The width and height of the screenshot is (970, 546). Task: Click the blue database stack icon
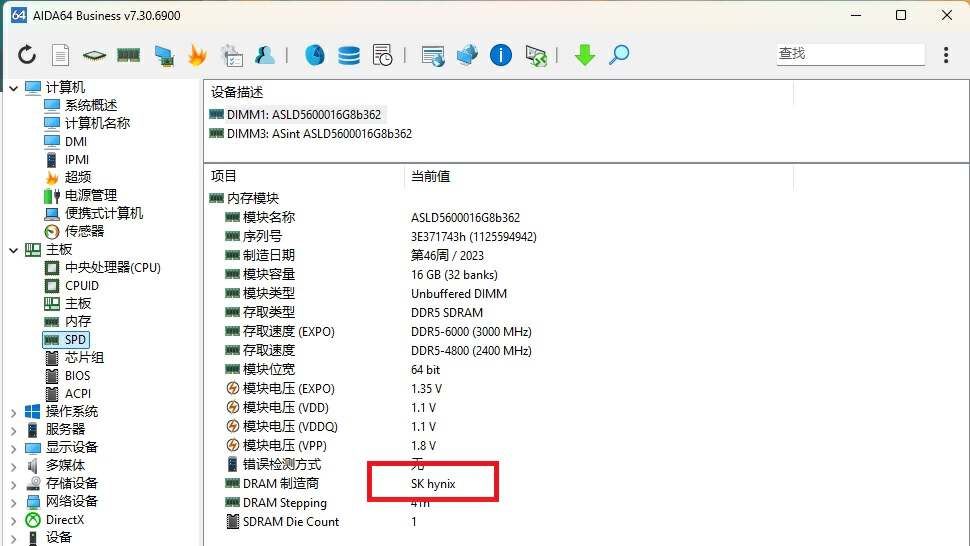349,55
